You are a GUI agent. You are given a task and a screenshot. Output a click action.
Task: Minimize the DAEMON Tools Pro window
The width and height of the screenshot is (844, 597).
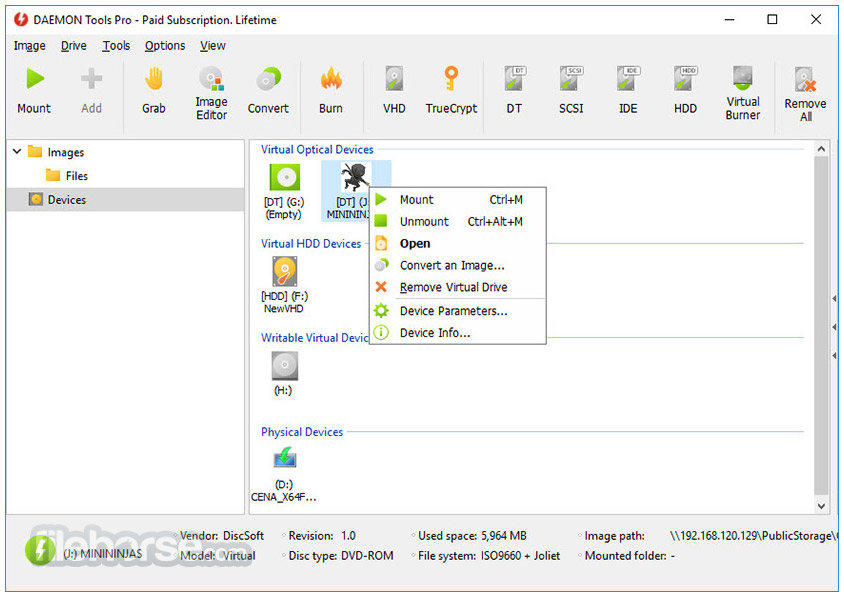click(x=729, y=20)
